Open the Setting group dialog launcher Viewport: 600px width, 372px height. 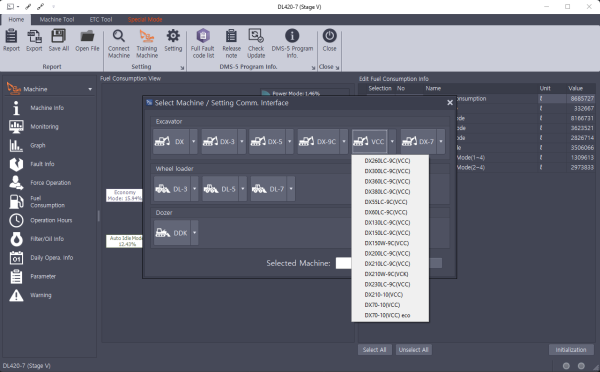point(183,68)
